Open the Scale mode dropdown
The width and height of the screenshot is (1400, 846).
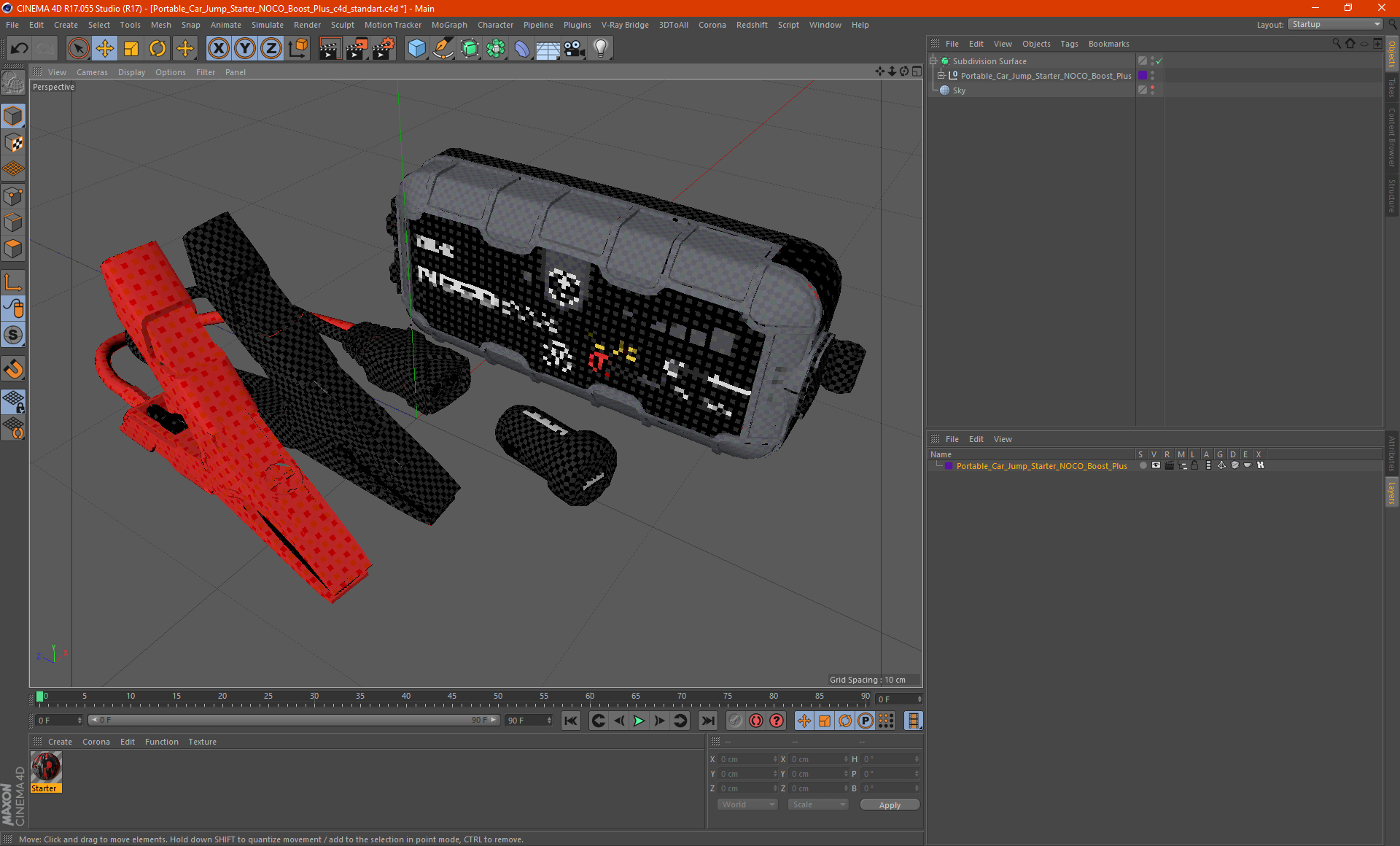[818, 804]
